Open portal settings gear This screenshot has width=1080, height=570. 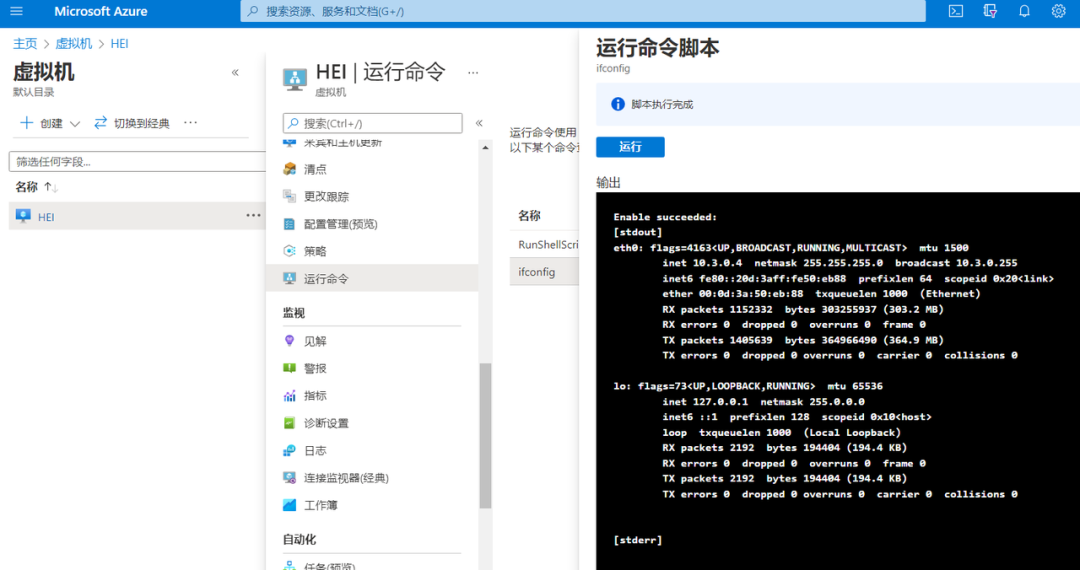[x=1059, y=11]
